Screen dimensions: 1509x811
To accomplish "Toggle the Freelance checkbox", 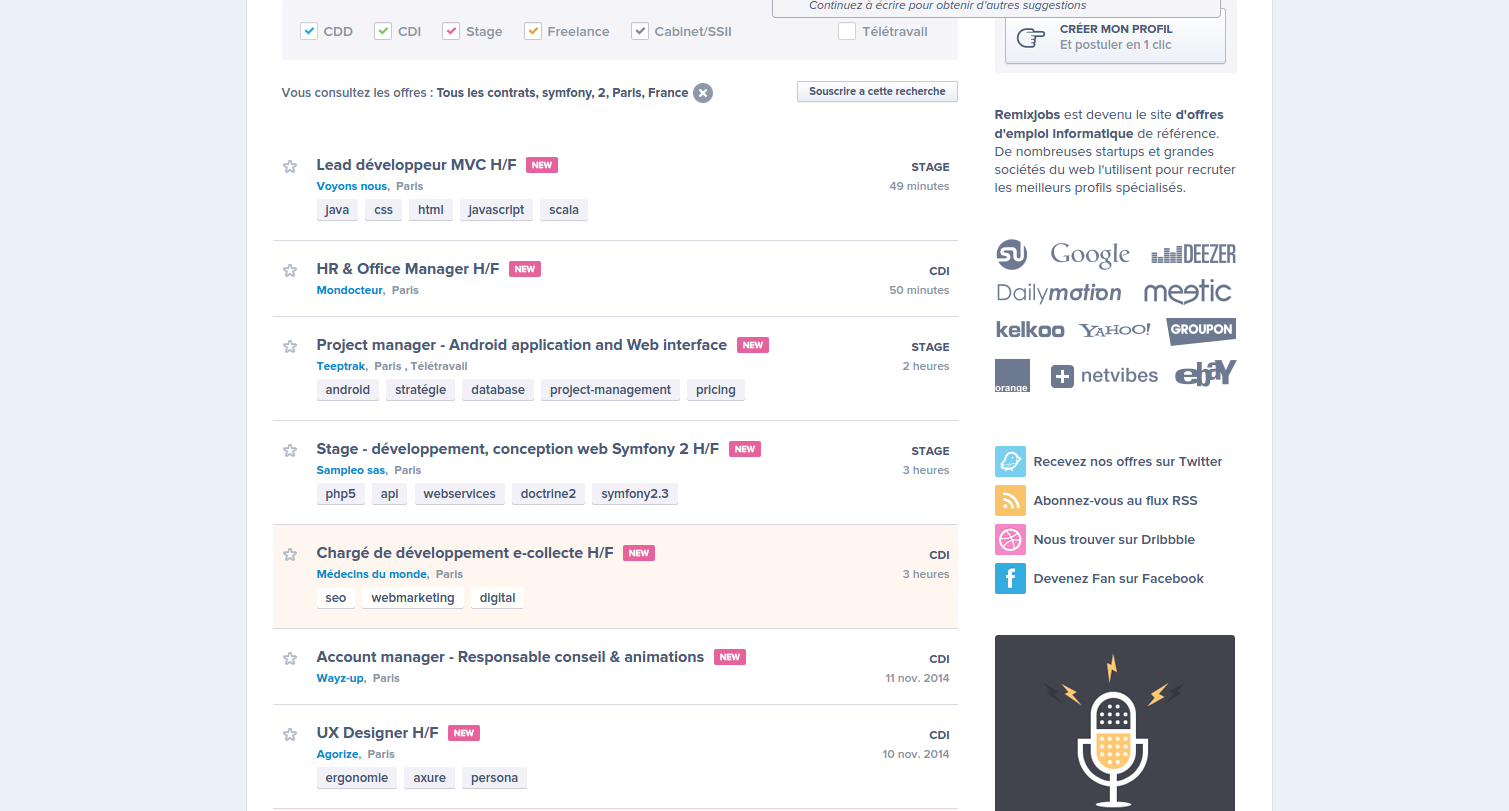I will coord(533,31).
